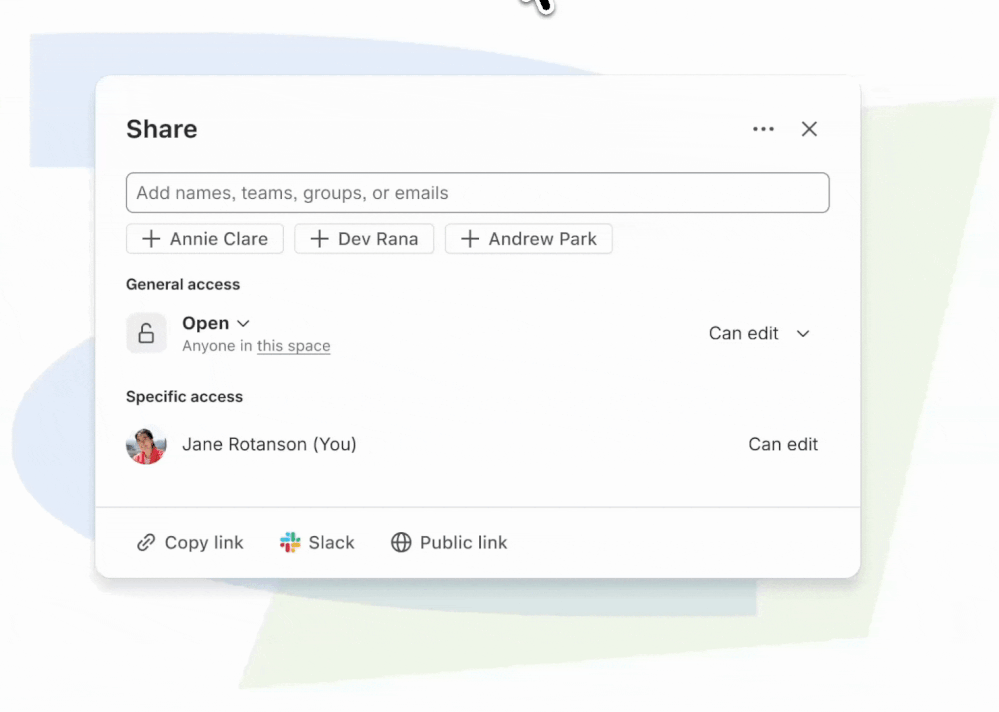Image resolution: width=999 pixels, height=712 pixels.
Task: Share via the Slack button
Action: click(317, 543)
